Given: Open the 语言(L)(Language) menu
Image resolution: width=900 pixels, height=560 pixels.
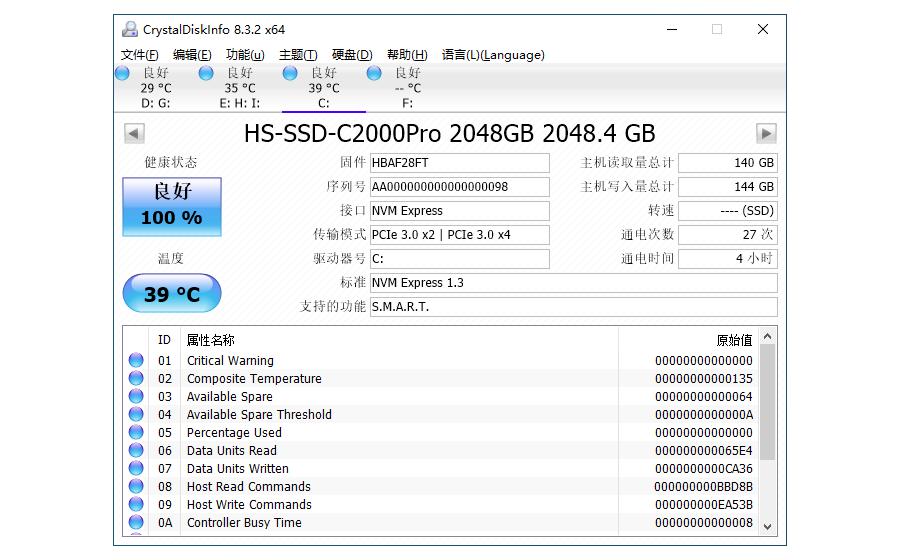Looking at the screenshot, I should pyautogui.click(x=493, y=55).
